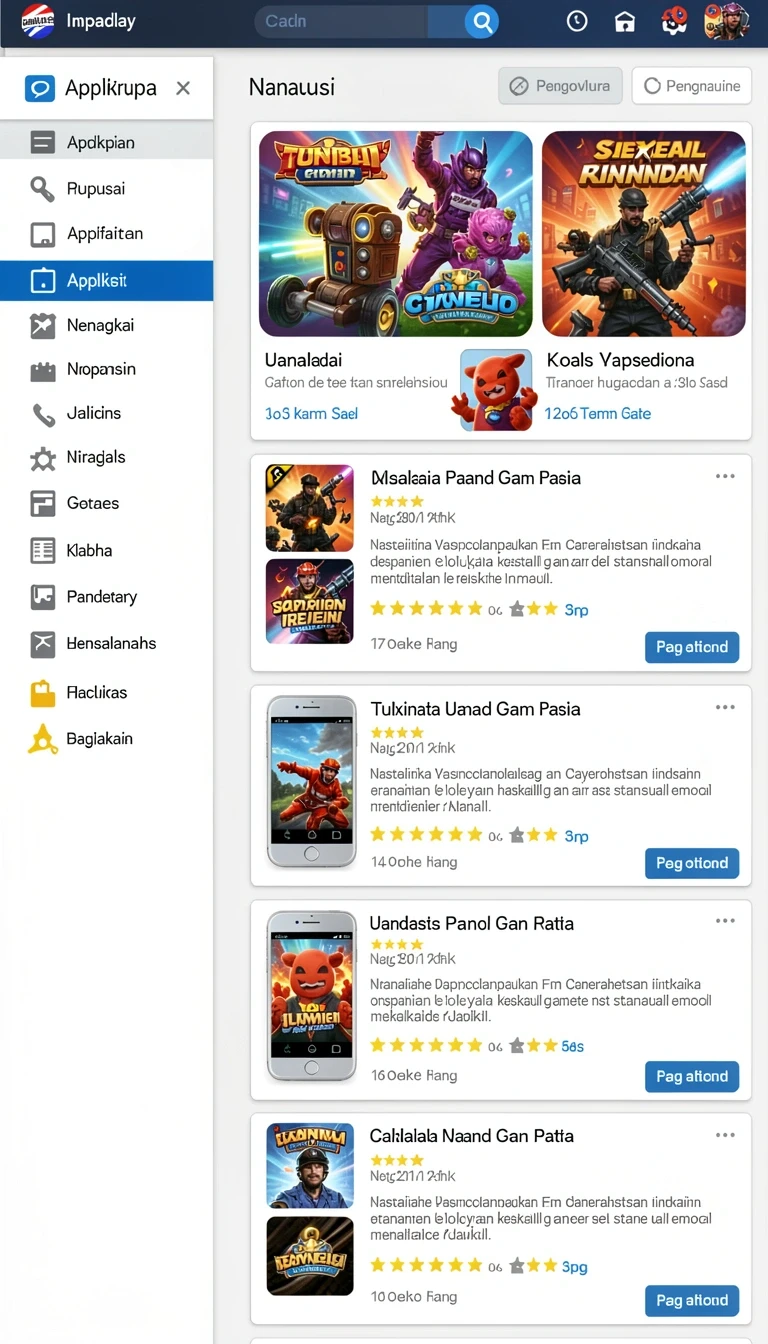Open more options for Tukinata Uanad Gam Pasia
This screenshot has width=768, height=1344.
725,707
